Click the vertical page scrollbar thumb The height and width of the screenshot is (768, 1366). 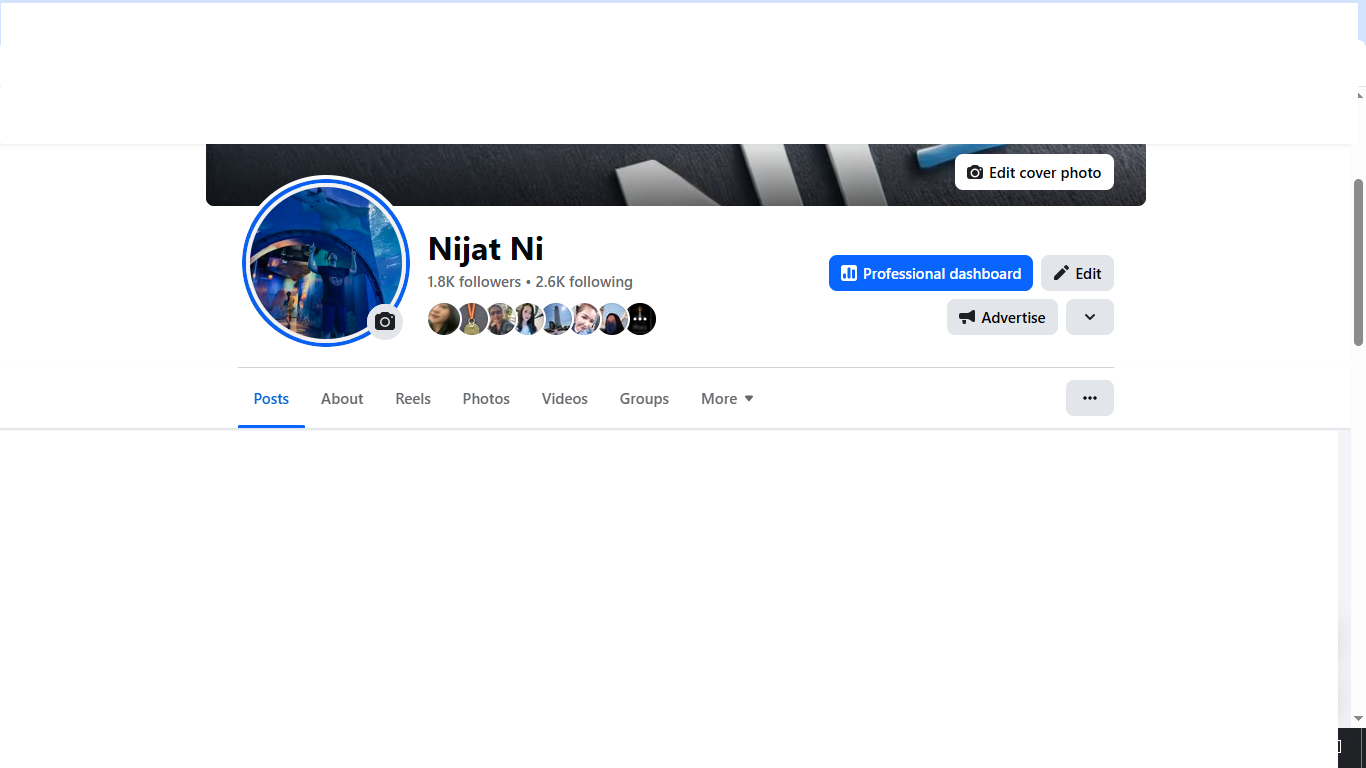[1358, 262]
